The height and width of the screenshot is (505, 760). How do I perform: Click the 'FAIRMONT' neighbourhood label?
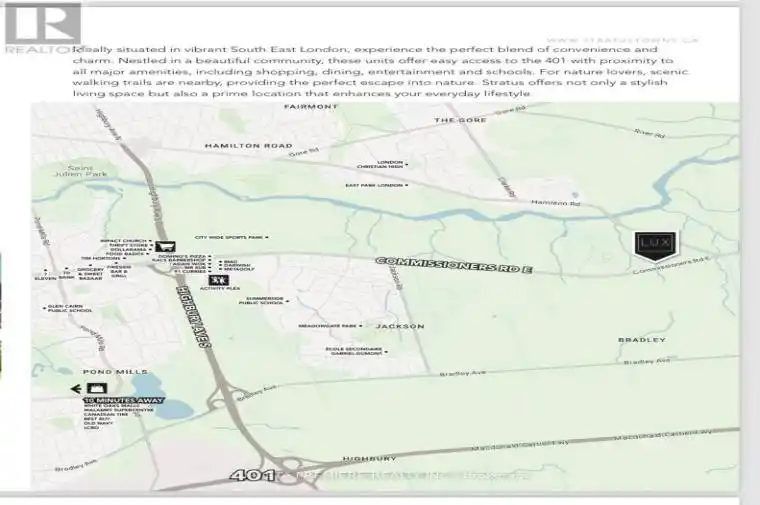tap(311, 107)
